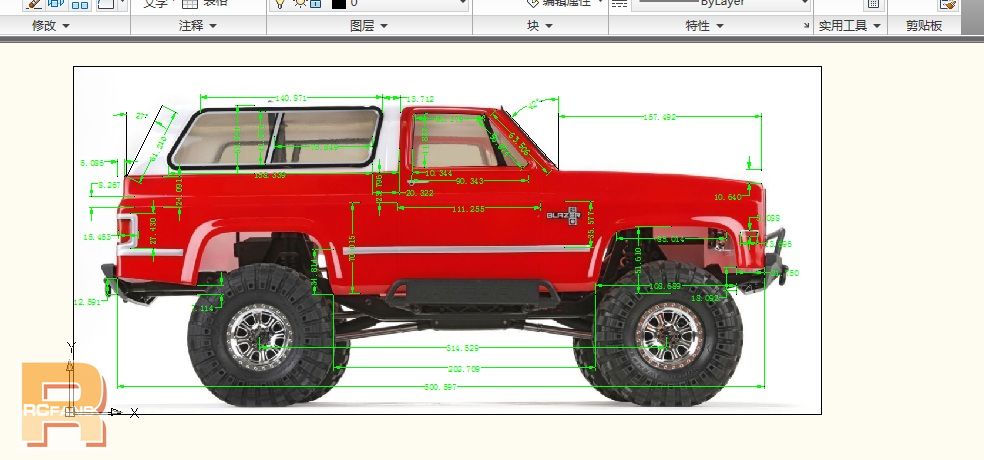
Task: Open the ByLayer linetype dropdown
Action: (804, 4)
